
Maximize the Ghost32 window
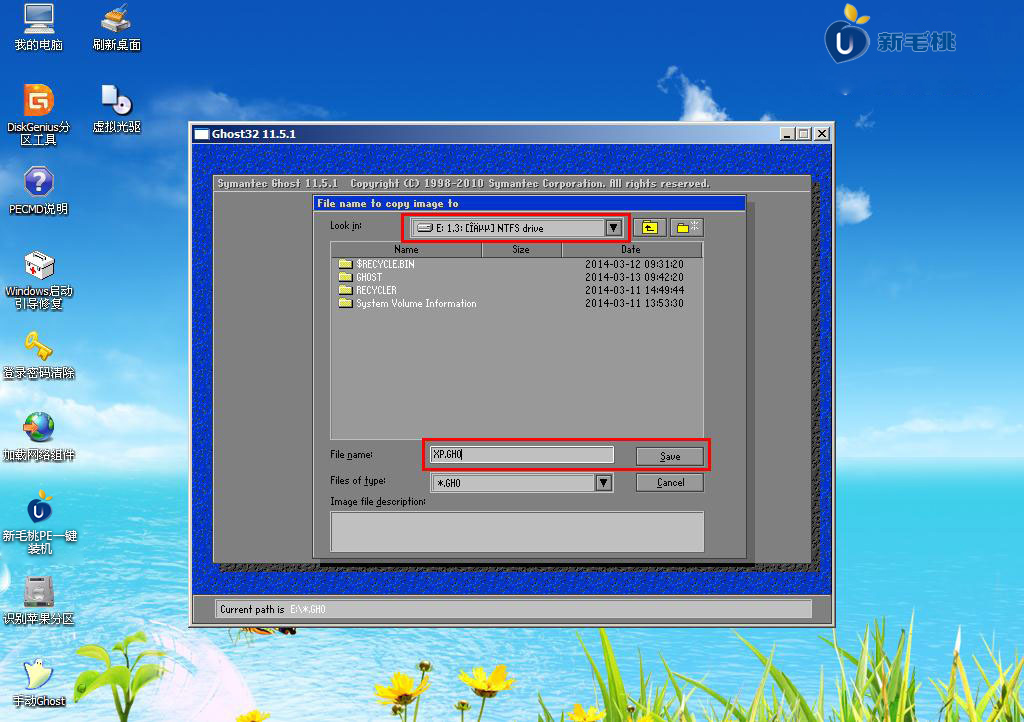tap(803, 134)
